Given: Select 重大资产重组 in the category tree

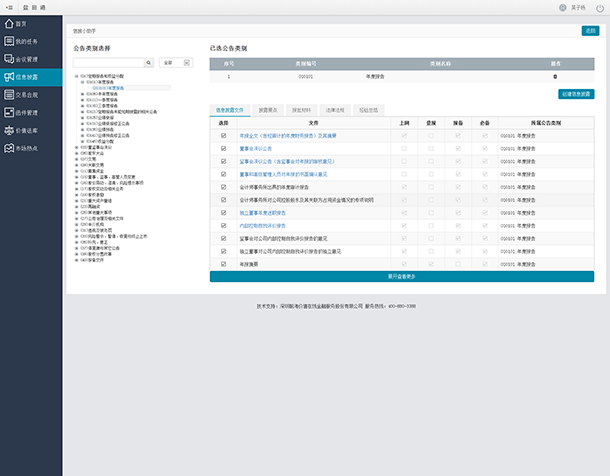Looking at the screenshot, I should 96,201.
